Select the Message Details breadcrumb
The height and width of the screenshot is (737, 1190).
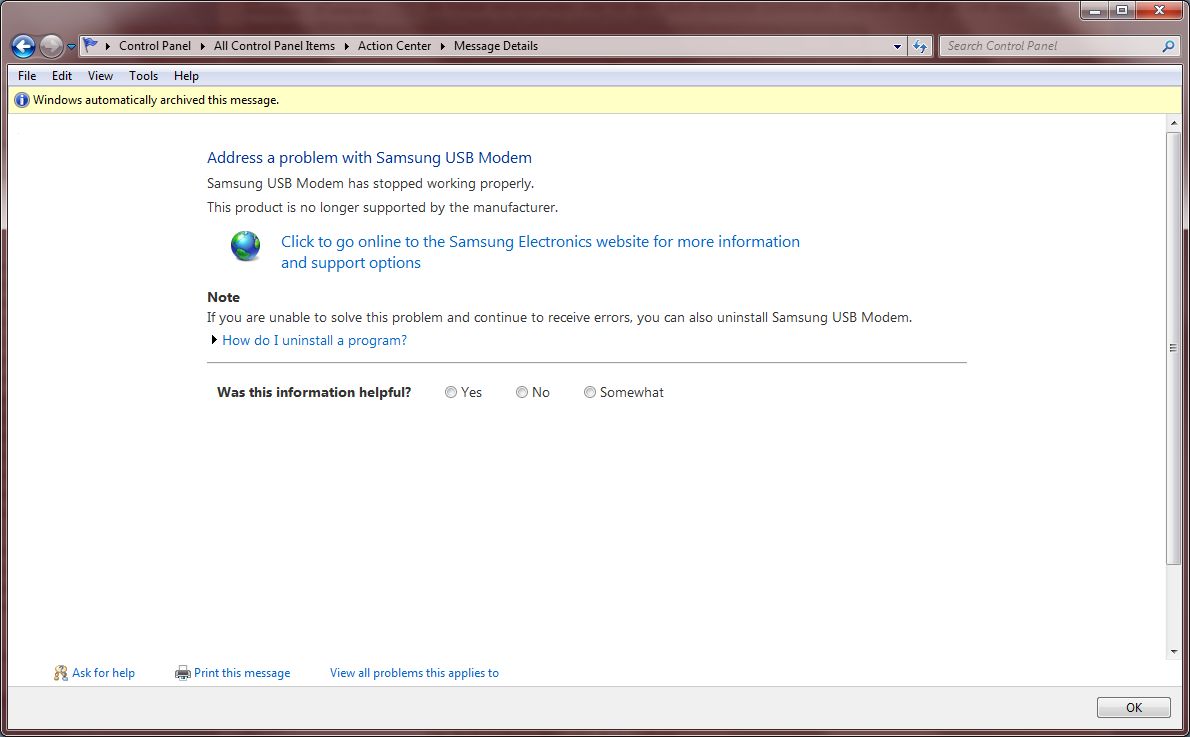tap(496, 46)
